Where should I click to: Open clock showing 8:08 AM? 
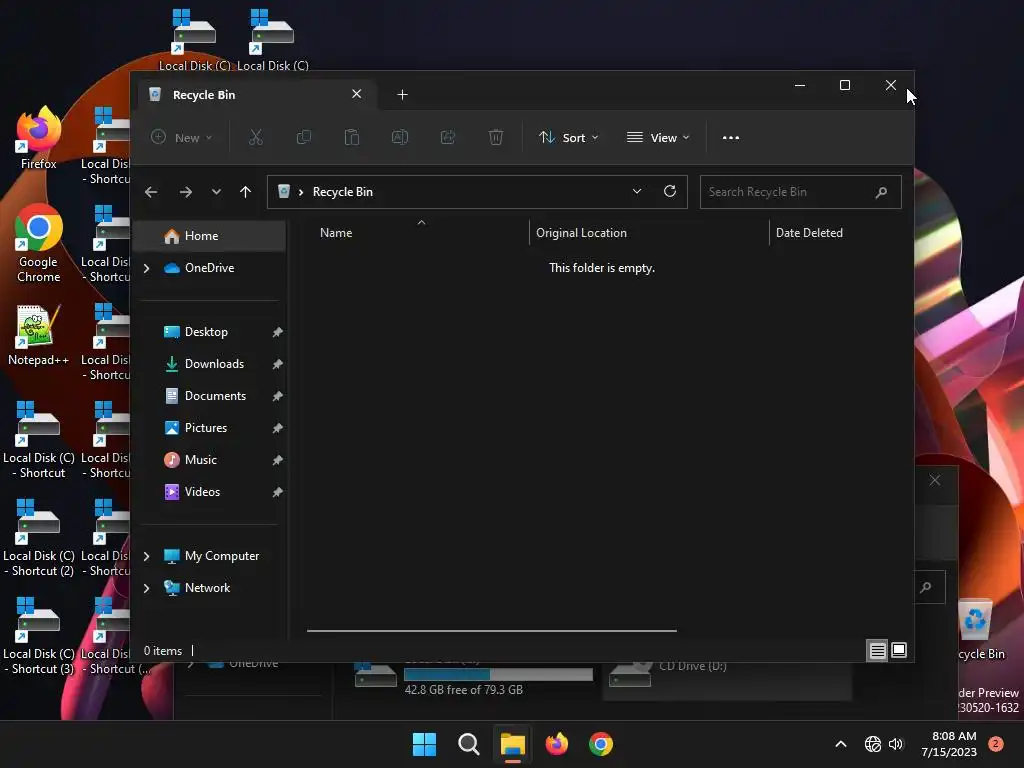949,744
